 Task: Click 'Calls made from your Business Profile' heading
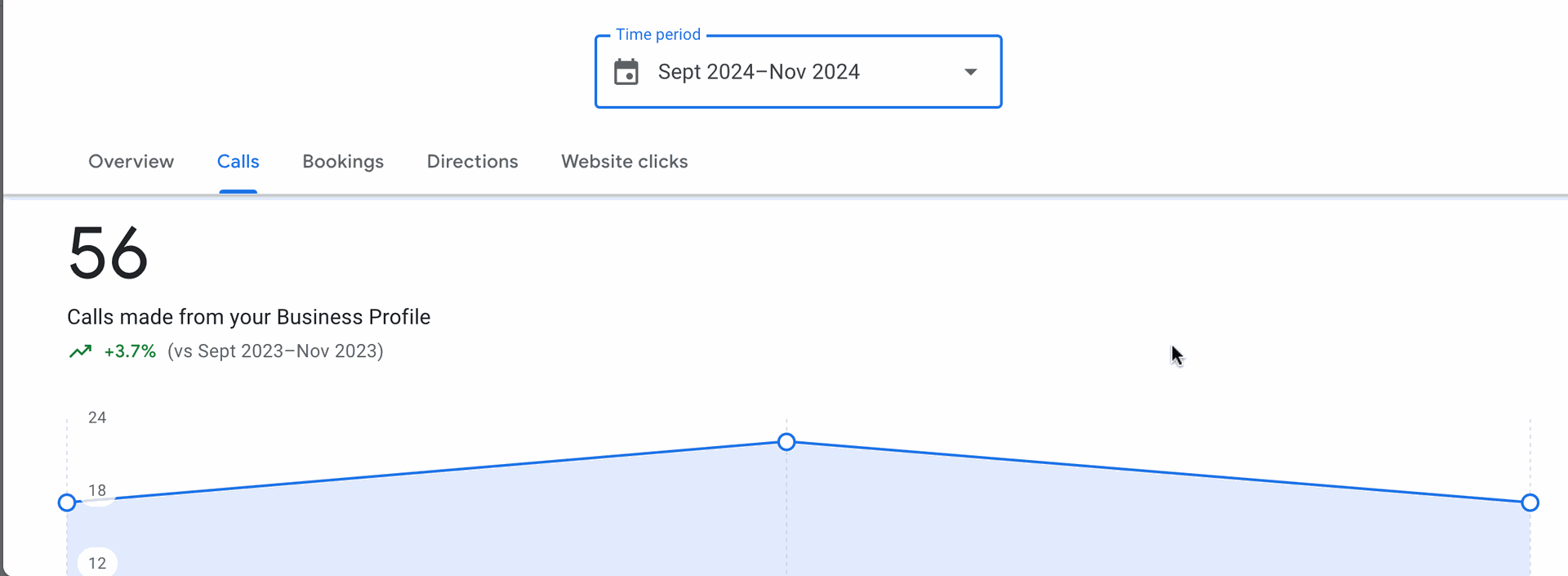click(x=248, y=317)
